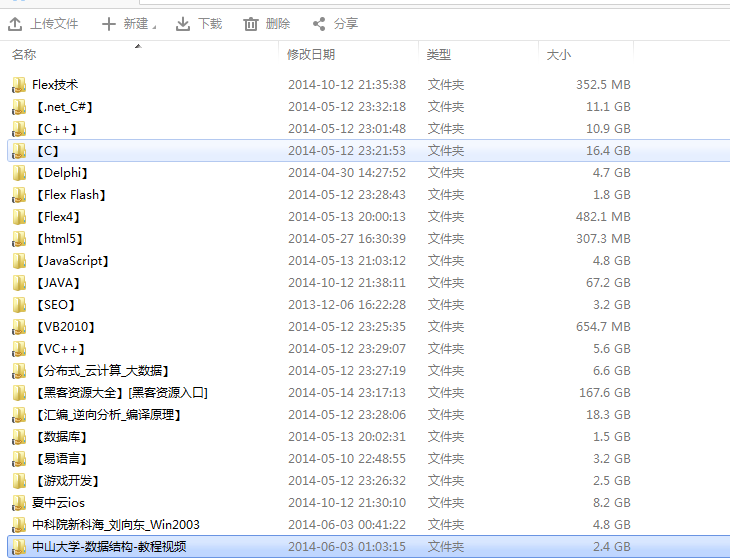Click the folder name 【数据库】
Viewport: 730px width, 559px height.
62,437
